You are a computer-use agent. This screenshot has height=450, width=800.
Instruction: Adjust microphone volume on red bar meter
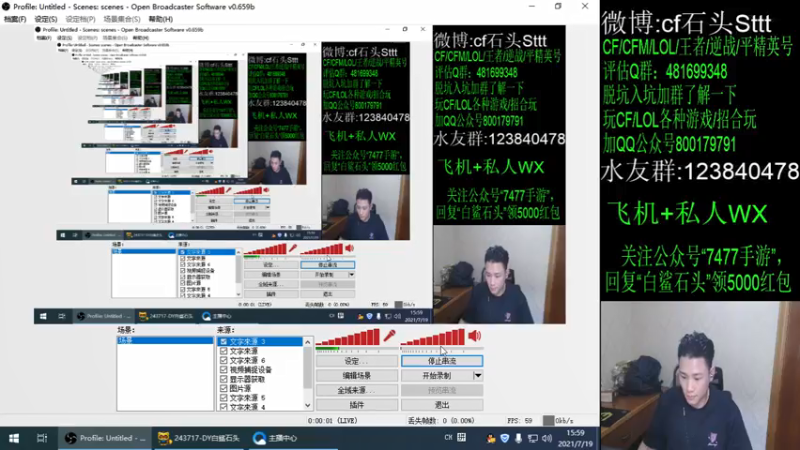click(349, 337)
